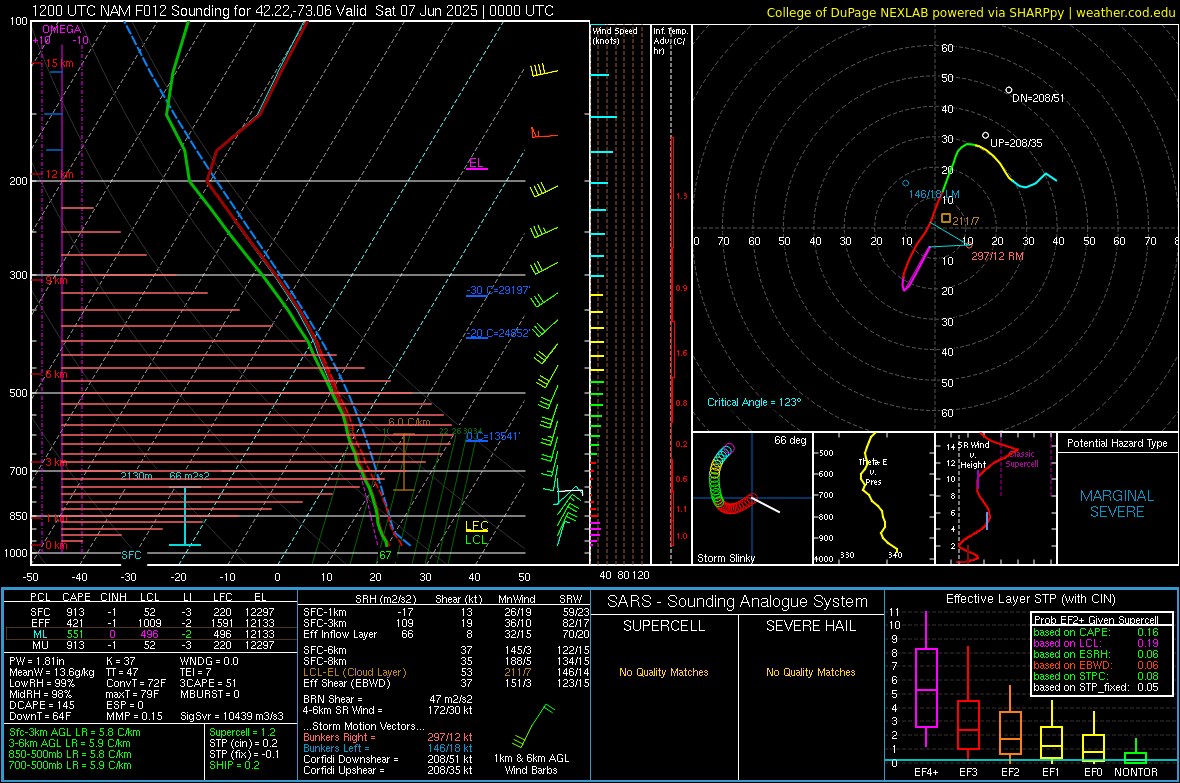Click the based on LCL: 0.19 line
Image resolution: width=1180 pixels, height=783 pixels.
point(1096,643)
